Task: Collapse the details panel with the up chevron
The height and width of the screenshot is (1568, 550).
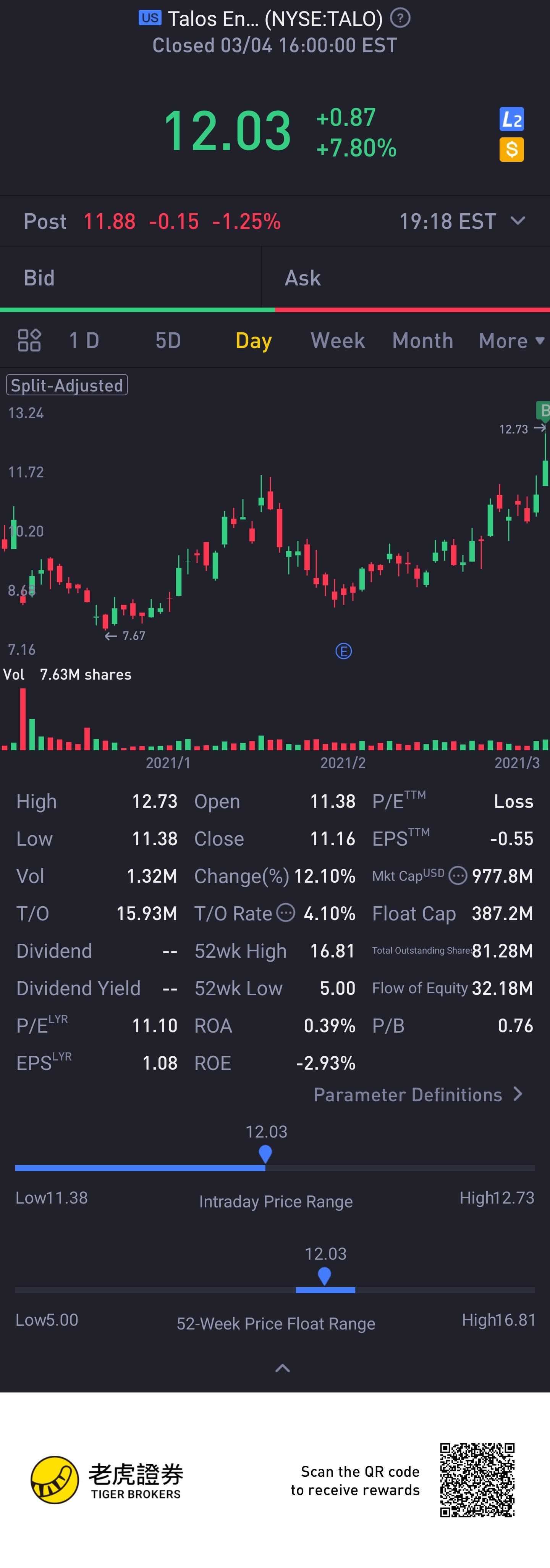Action: coord(282,1368)
